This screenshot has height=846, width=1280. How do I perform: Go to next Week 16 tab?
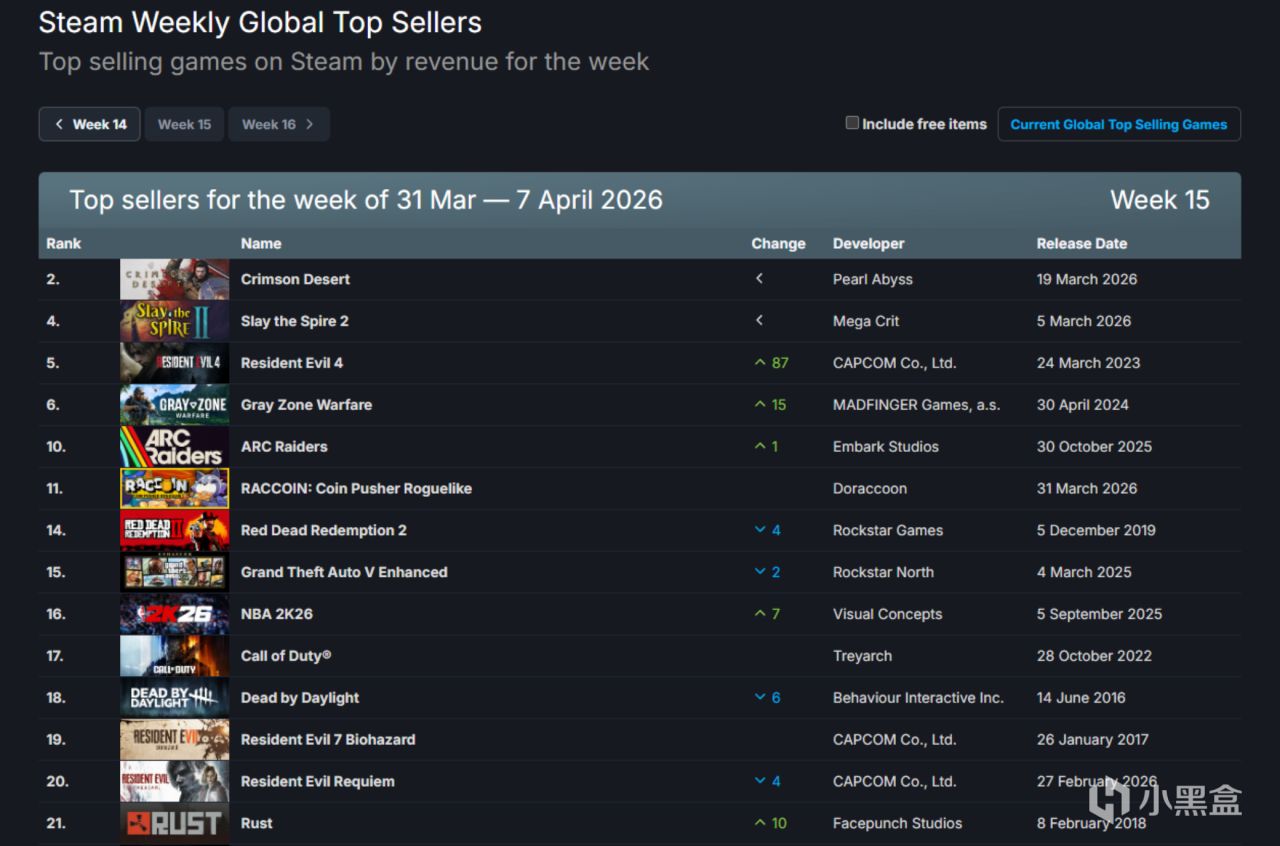point(278,125)
